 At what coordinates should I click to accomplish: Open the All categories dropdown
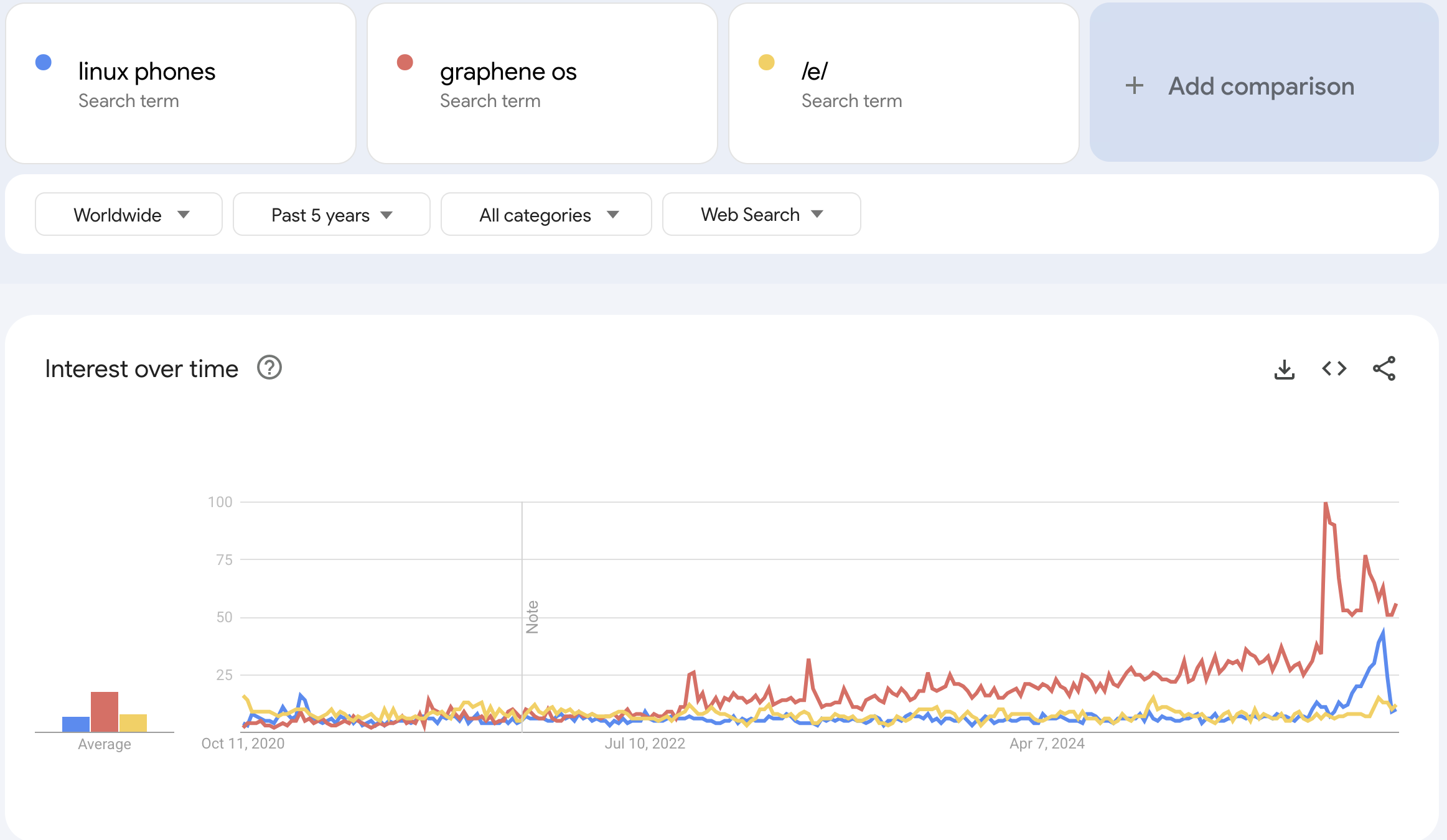(x=546, y=215)
